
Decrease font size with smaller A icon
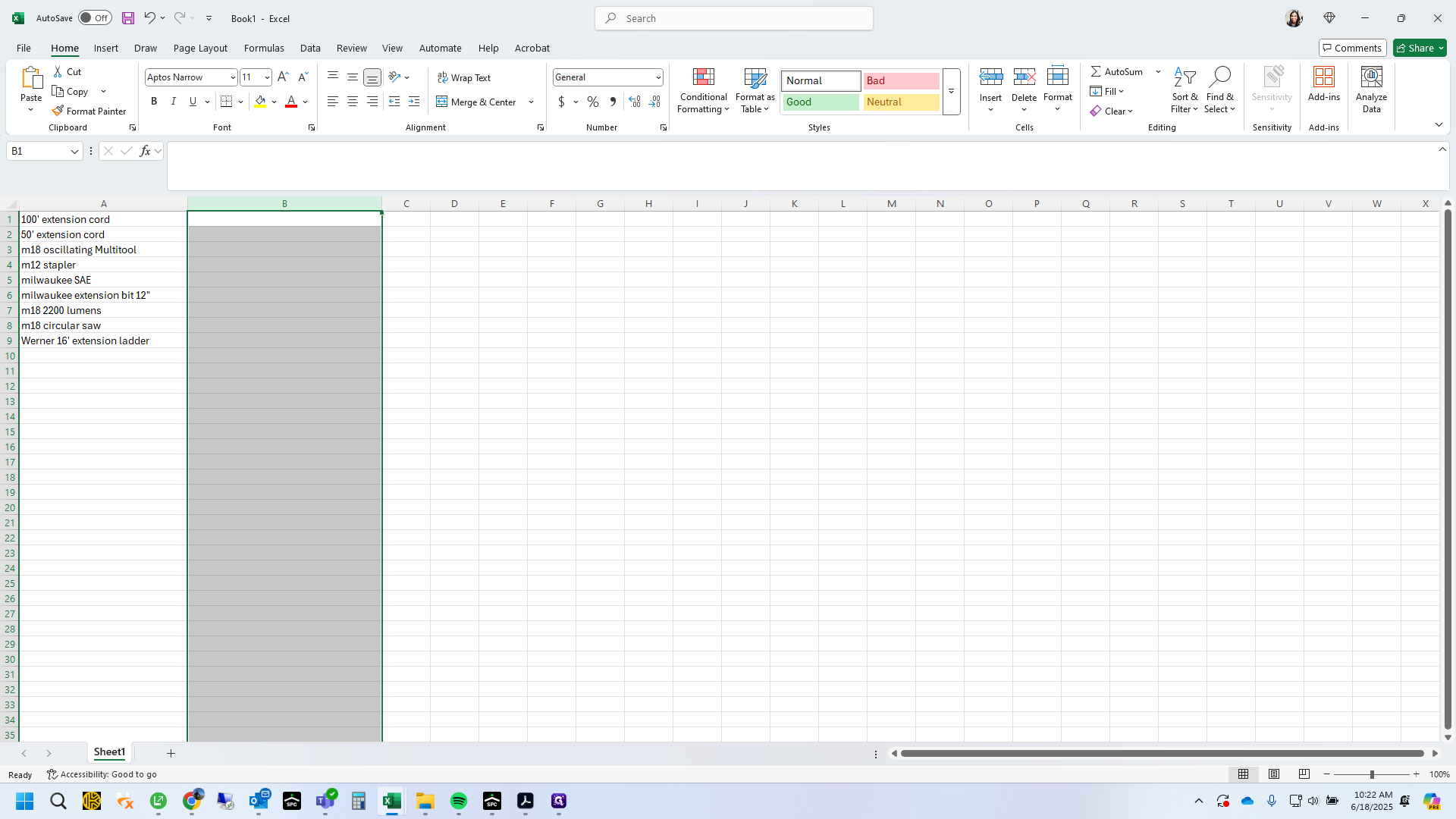point(303,77)
